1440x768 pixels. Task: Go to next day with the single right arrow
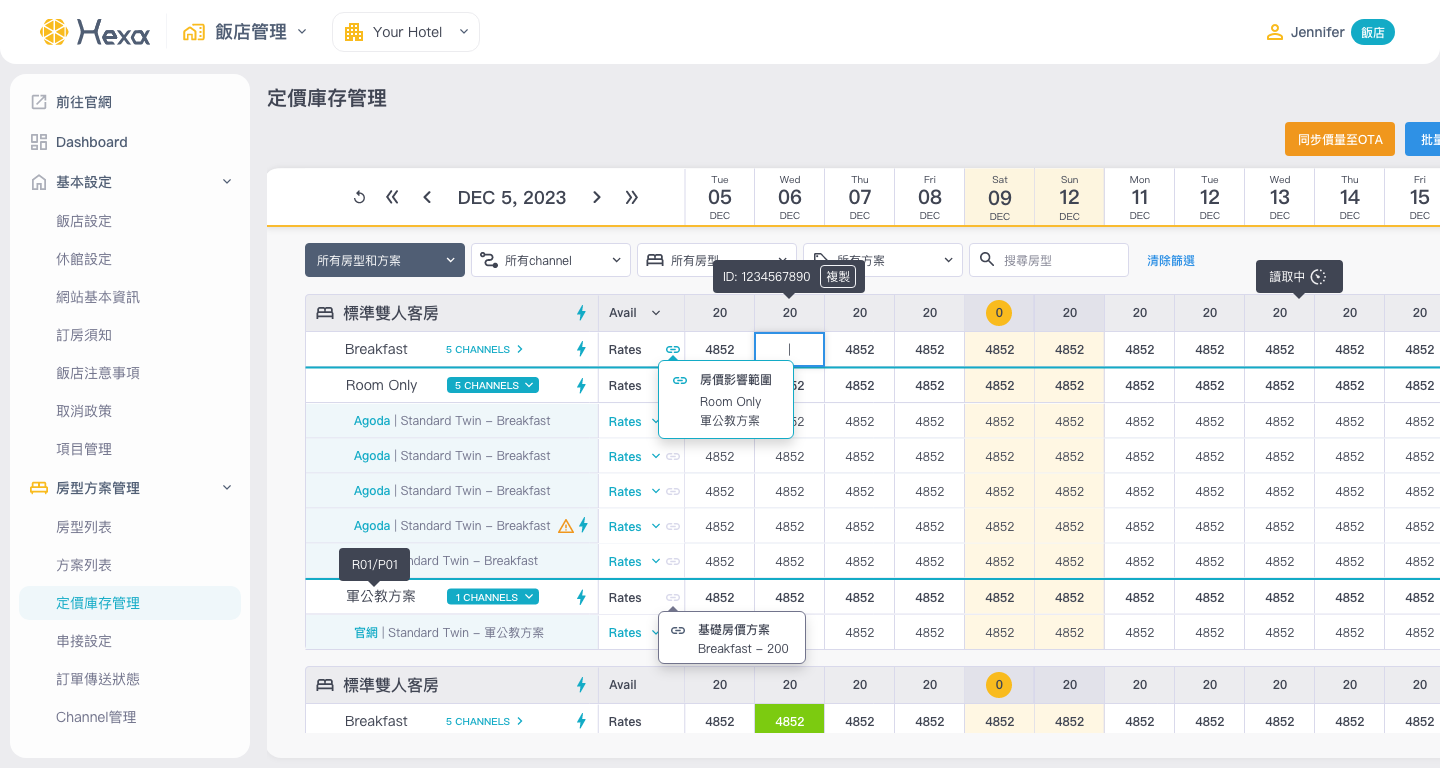coord(597,198)
